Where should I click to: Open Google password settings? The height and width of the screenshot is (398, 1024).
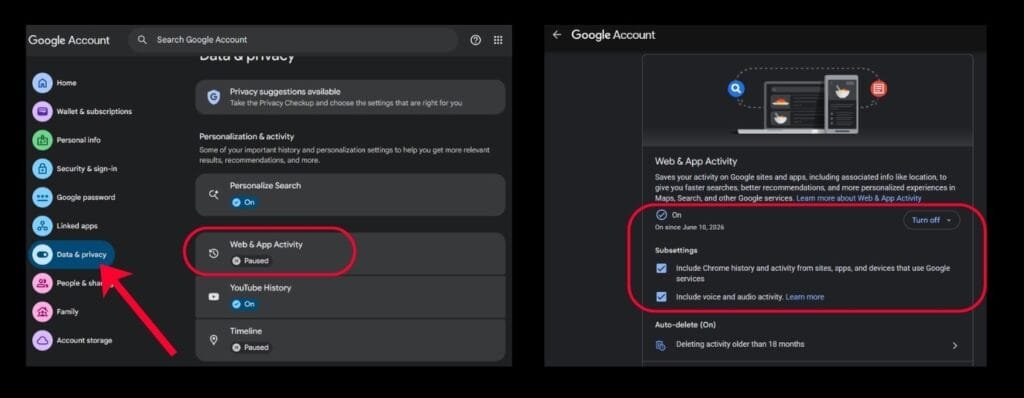[x=86, y=197]
